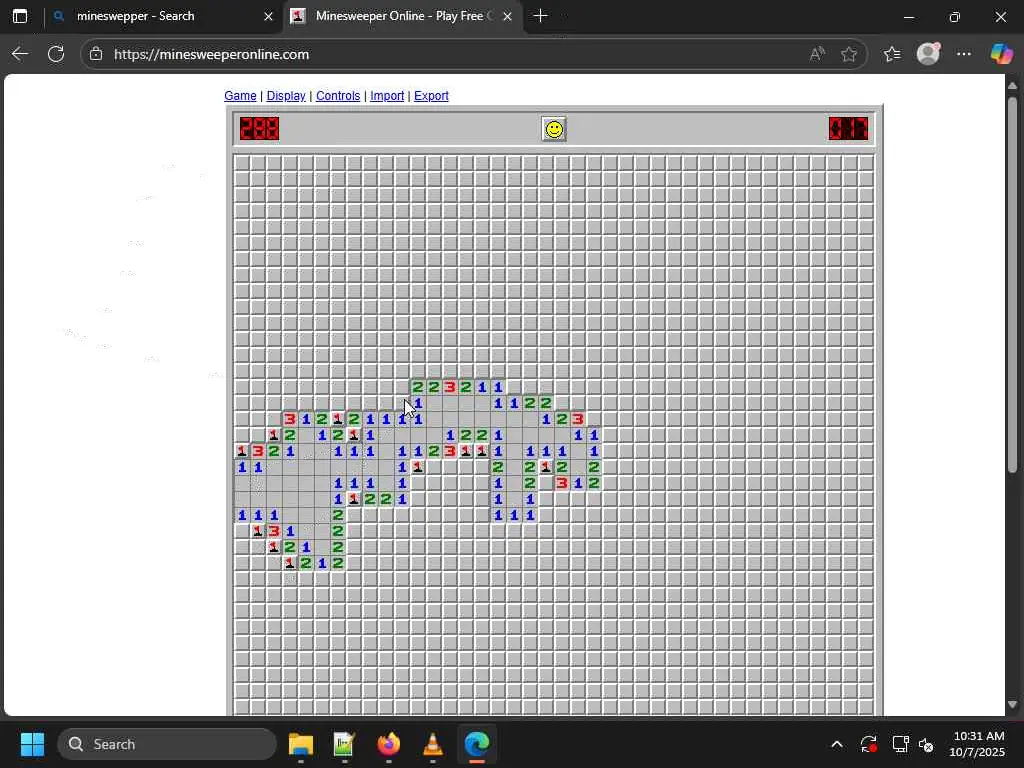Launch Firefox from the taskbar
This screenshot has height=768, width=1024.
[x=389, y=744]
